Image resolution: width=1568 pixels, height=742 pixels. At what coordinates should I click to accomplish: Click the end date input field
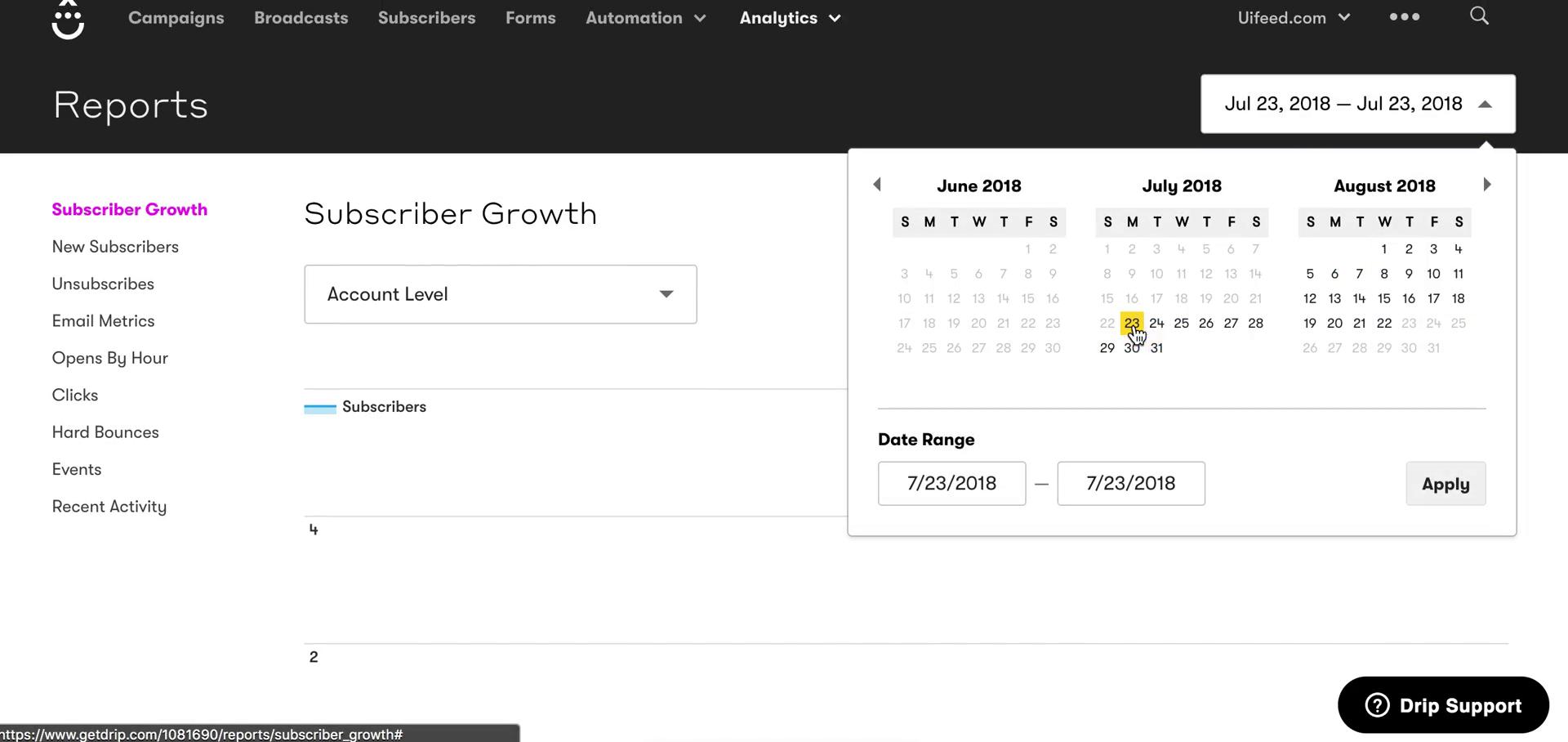point(1130,484)
